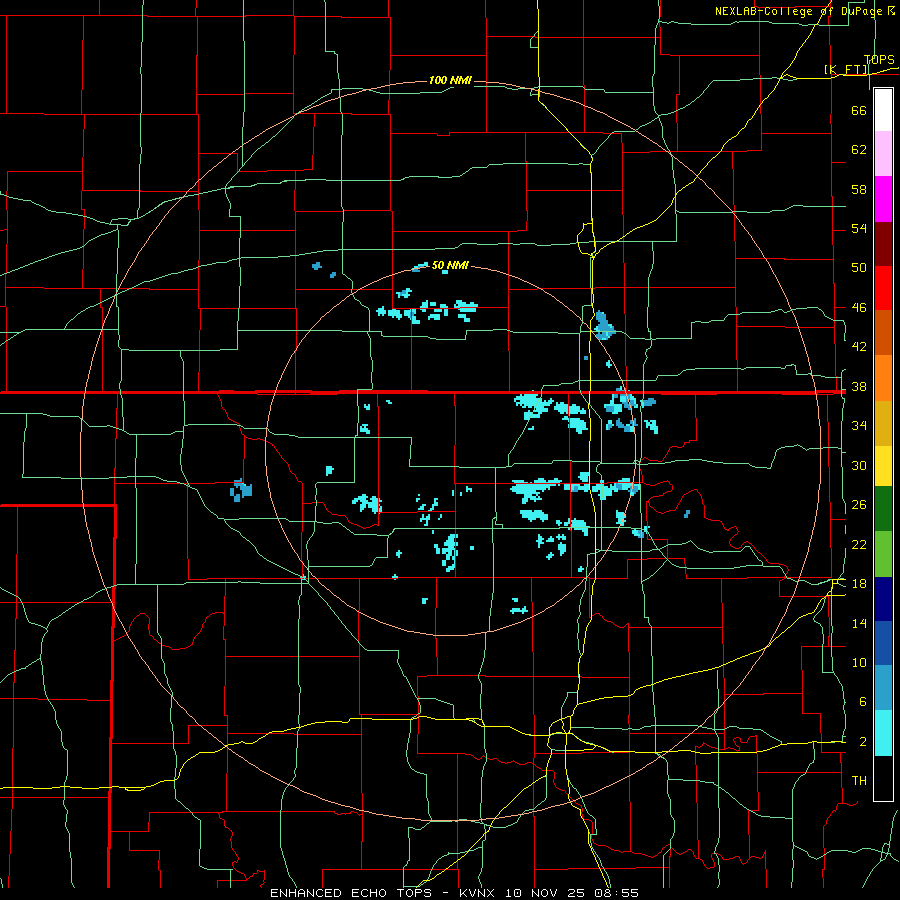This screenshot has height=900, width=900.
Task: Click the dark red legend swatch
Action: (883, 244)
